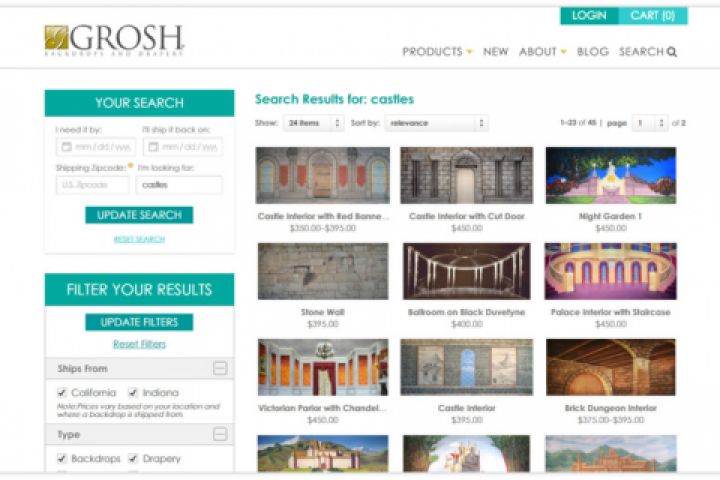Collapse Ships From section minus icon
Screen dimensions: 720x480
(x=220, y=368)
